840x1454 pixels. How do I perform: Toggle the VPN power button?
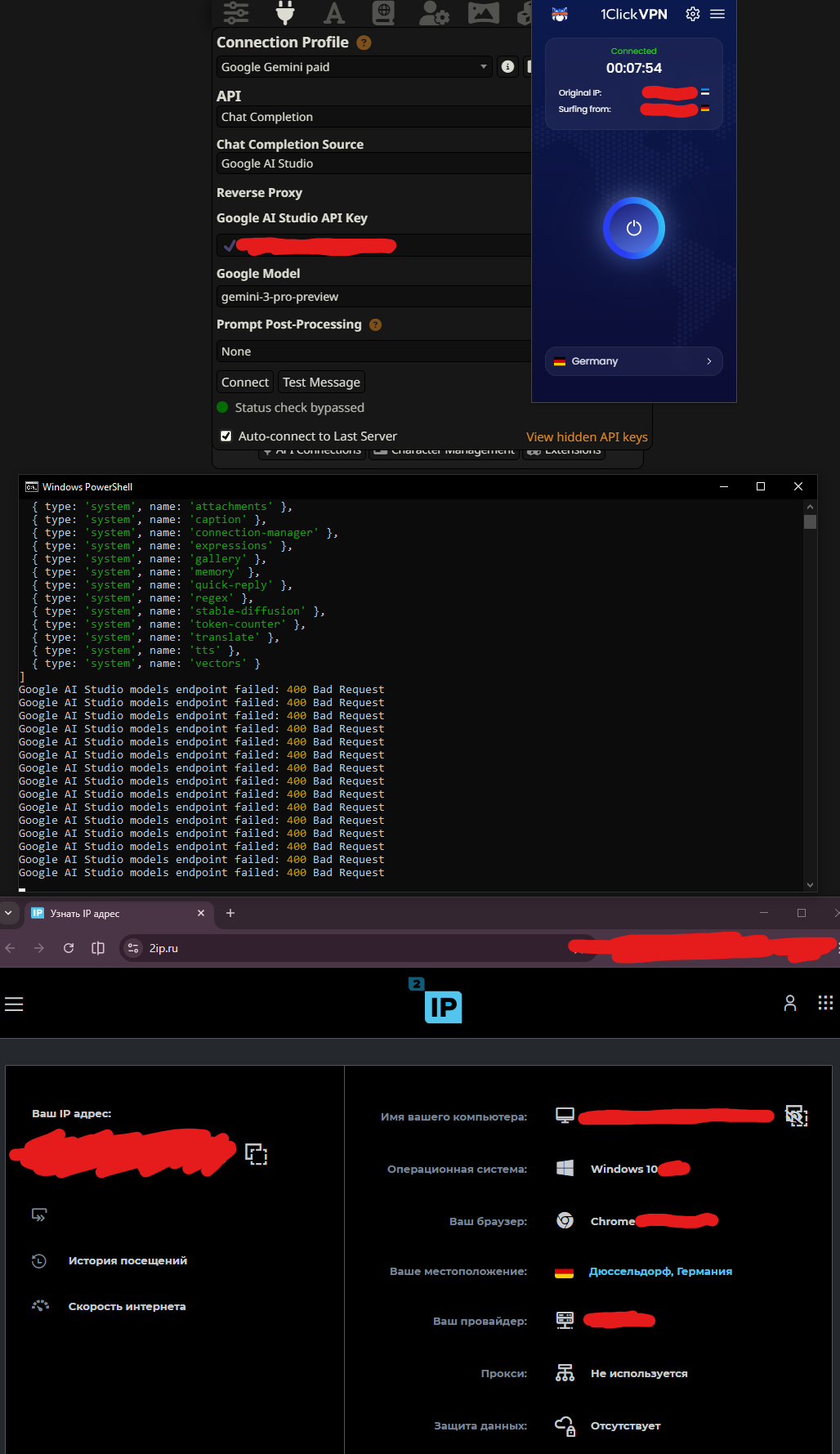634,228
